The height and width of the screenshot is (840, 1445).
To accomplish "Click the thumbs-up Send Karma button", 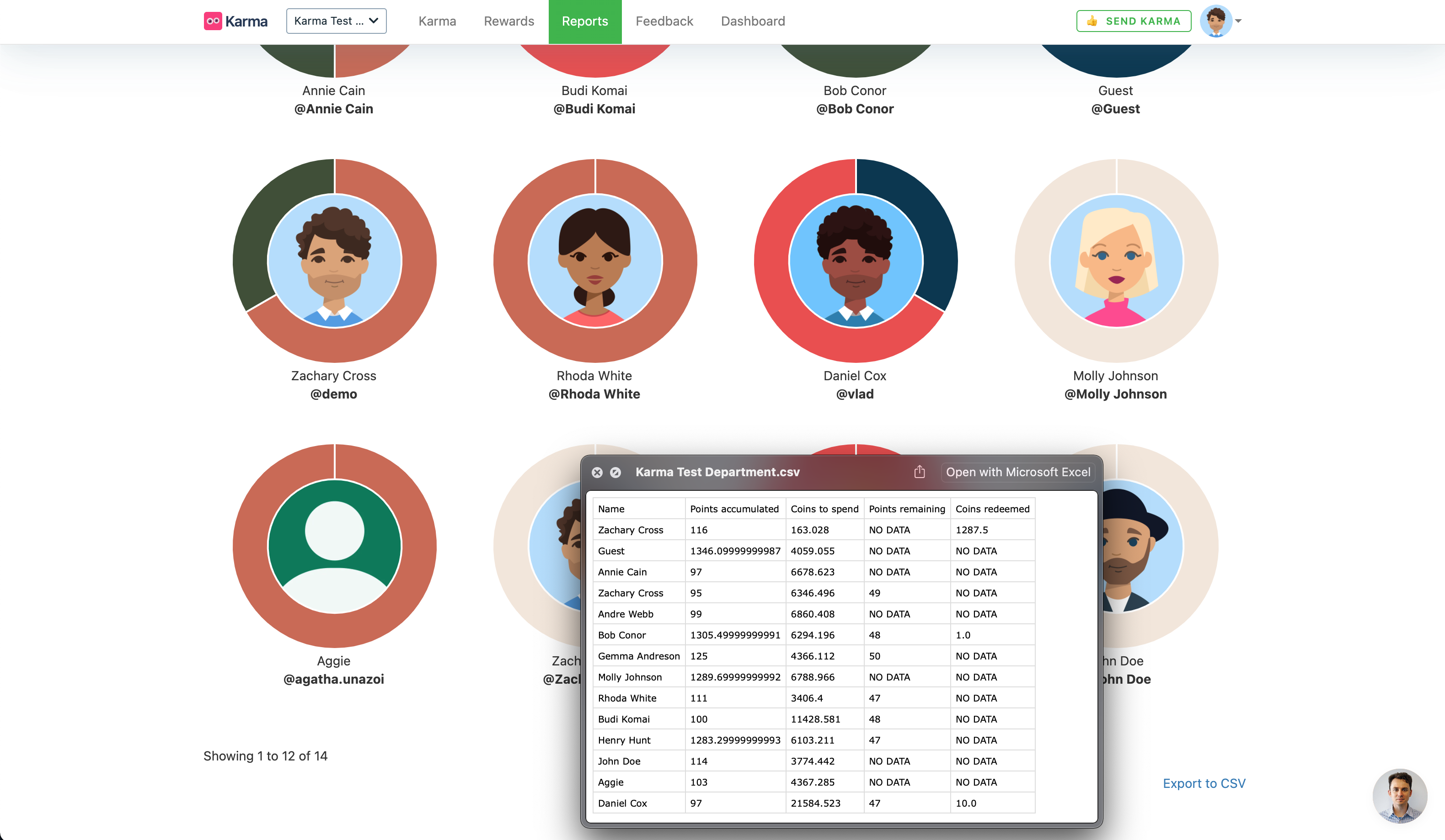I will (x=1133, y=21).
